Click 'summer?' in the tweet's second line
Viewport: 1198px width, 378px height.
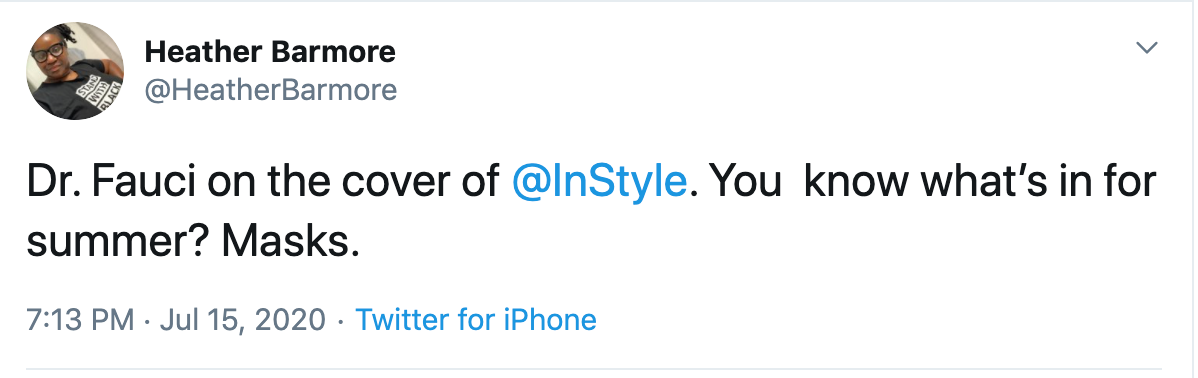click(118, 244)
